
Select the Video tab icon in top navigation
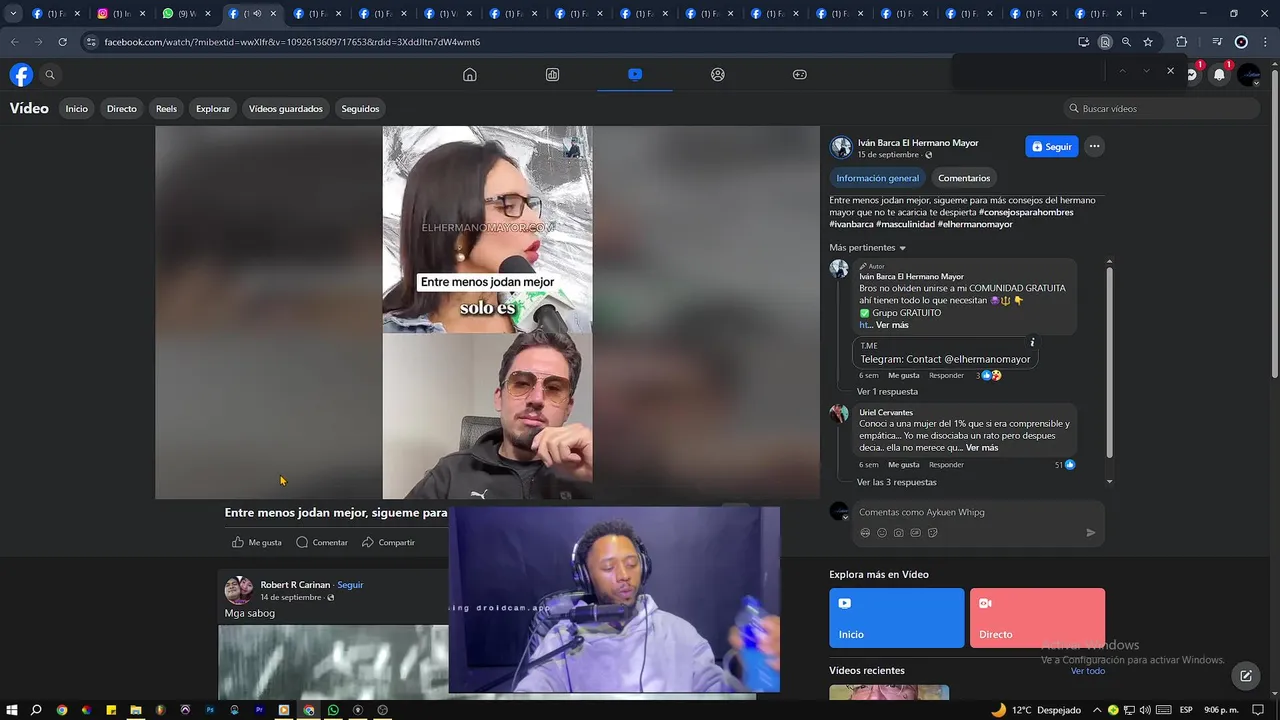[635, 75]
